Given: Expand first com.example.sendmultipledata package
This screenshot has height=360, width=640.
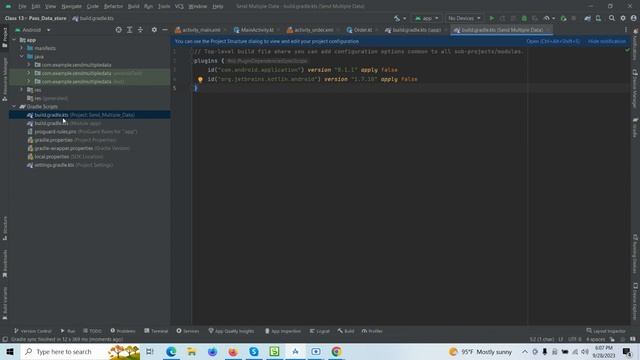Looking at the screenshot, I should pos(29,65).
